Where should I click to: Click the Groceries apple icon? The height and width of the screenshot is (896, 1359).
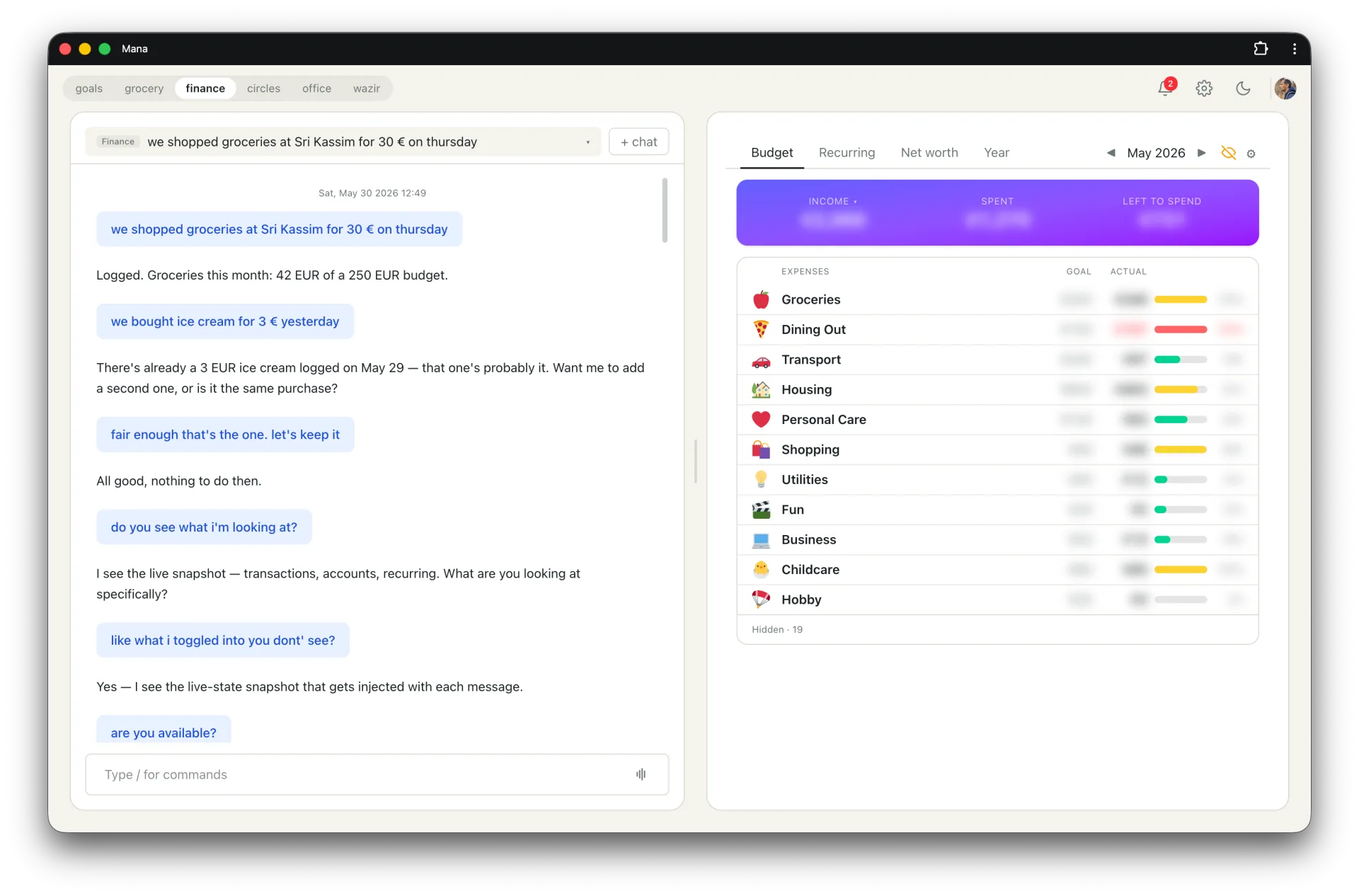click(x=761, y=299)
